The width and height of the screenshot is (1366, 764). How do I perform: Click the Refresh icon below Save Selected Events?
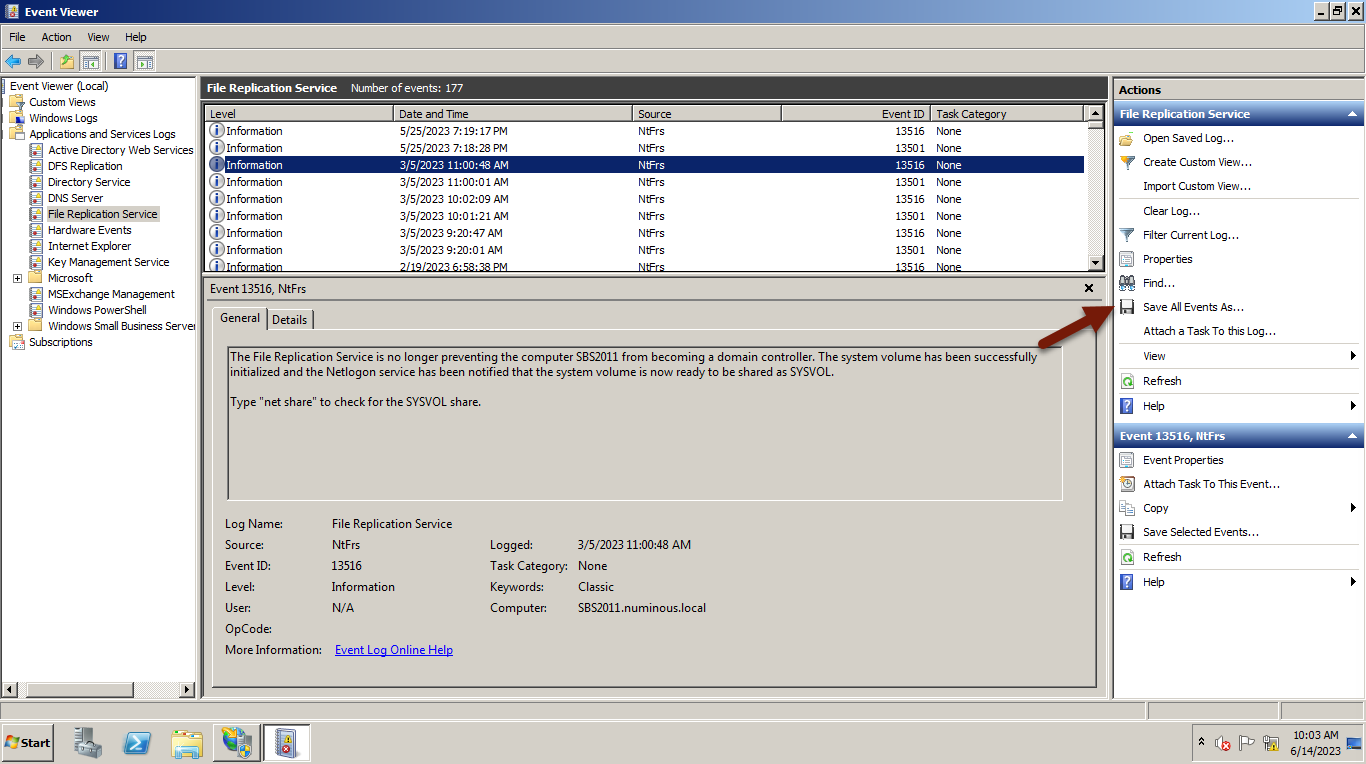(x=1127, y=557)
